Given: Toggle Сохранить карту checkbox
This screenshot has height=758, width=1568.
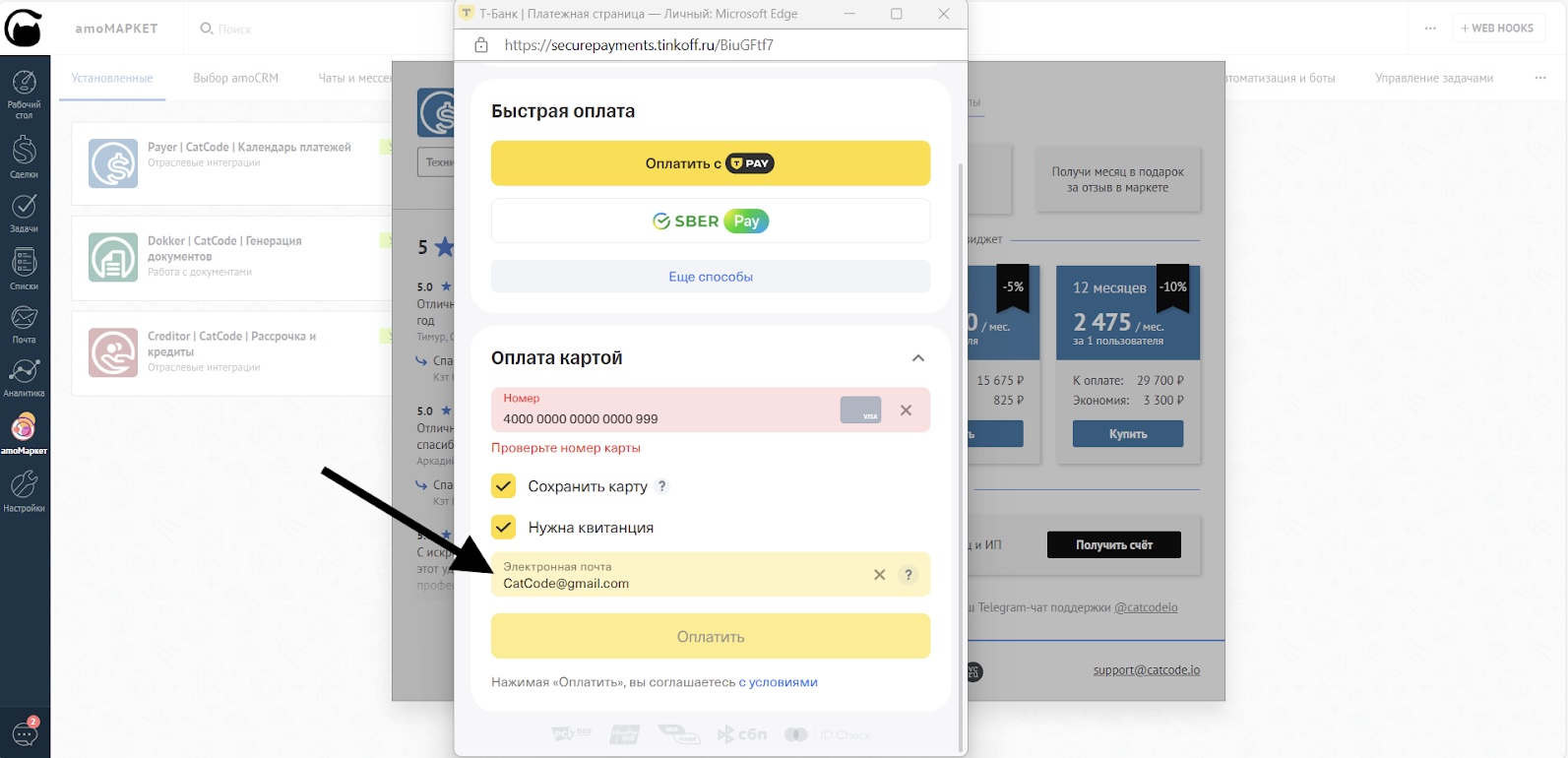Looking at the screenshot, I should (x=504, y=486).
